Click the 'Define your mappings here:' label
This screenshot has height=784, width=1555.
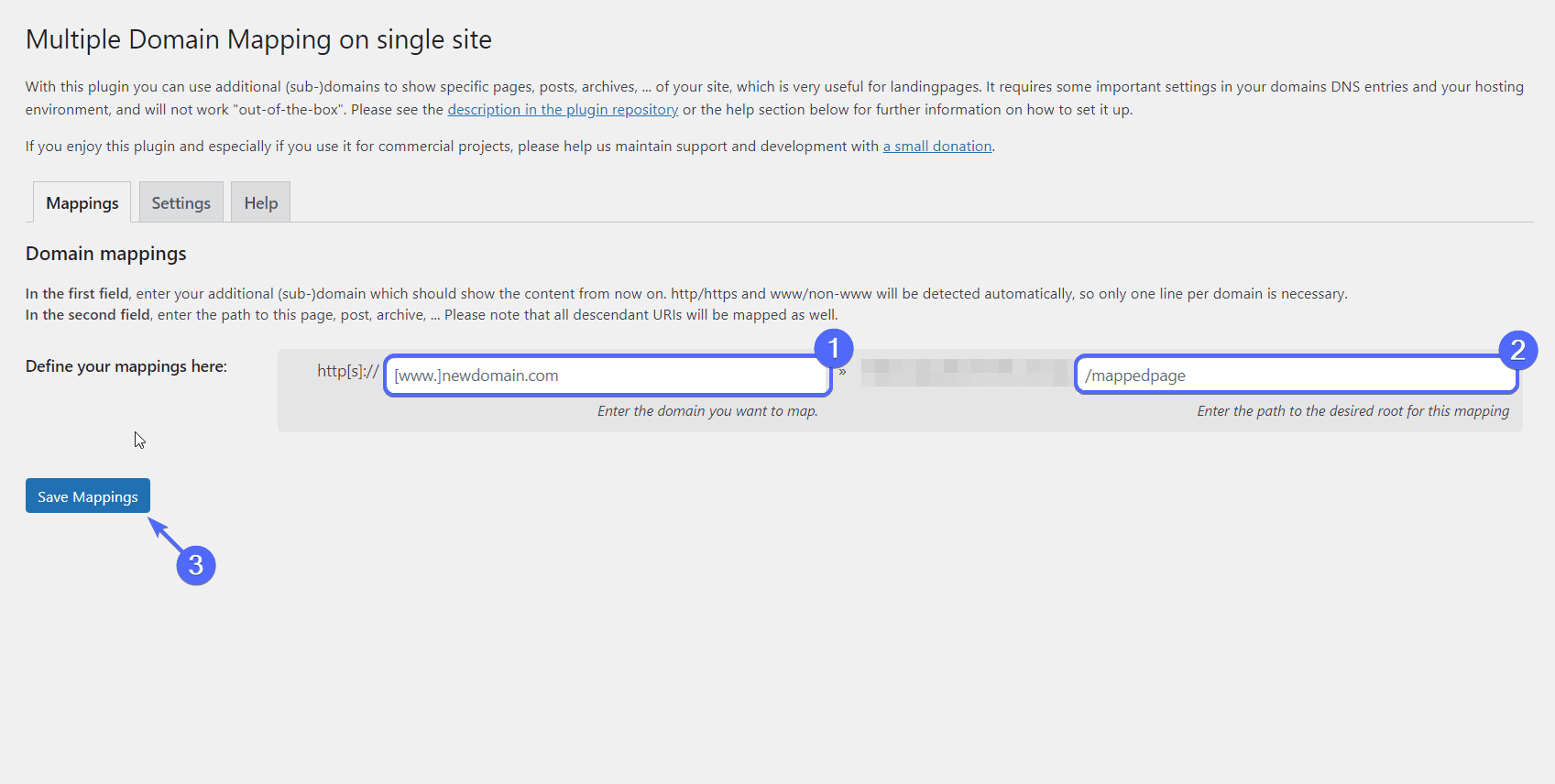click(126, 366)
